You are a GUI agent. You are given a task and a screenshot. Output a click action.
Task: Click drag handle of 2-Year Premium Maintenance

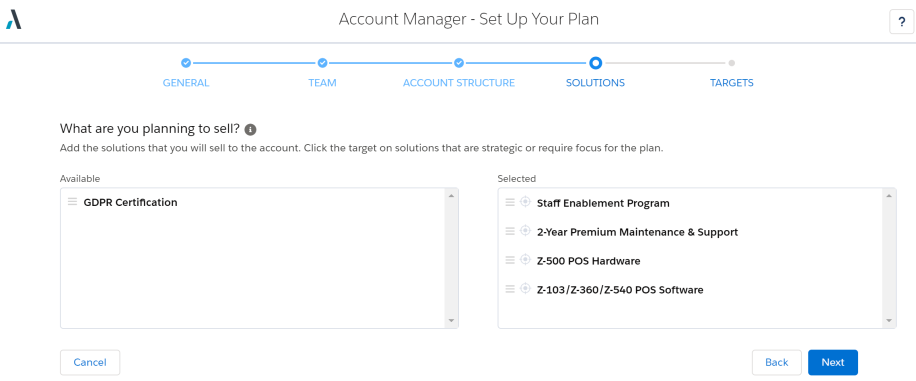pyautogui.click(x=510, y=231)
